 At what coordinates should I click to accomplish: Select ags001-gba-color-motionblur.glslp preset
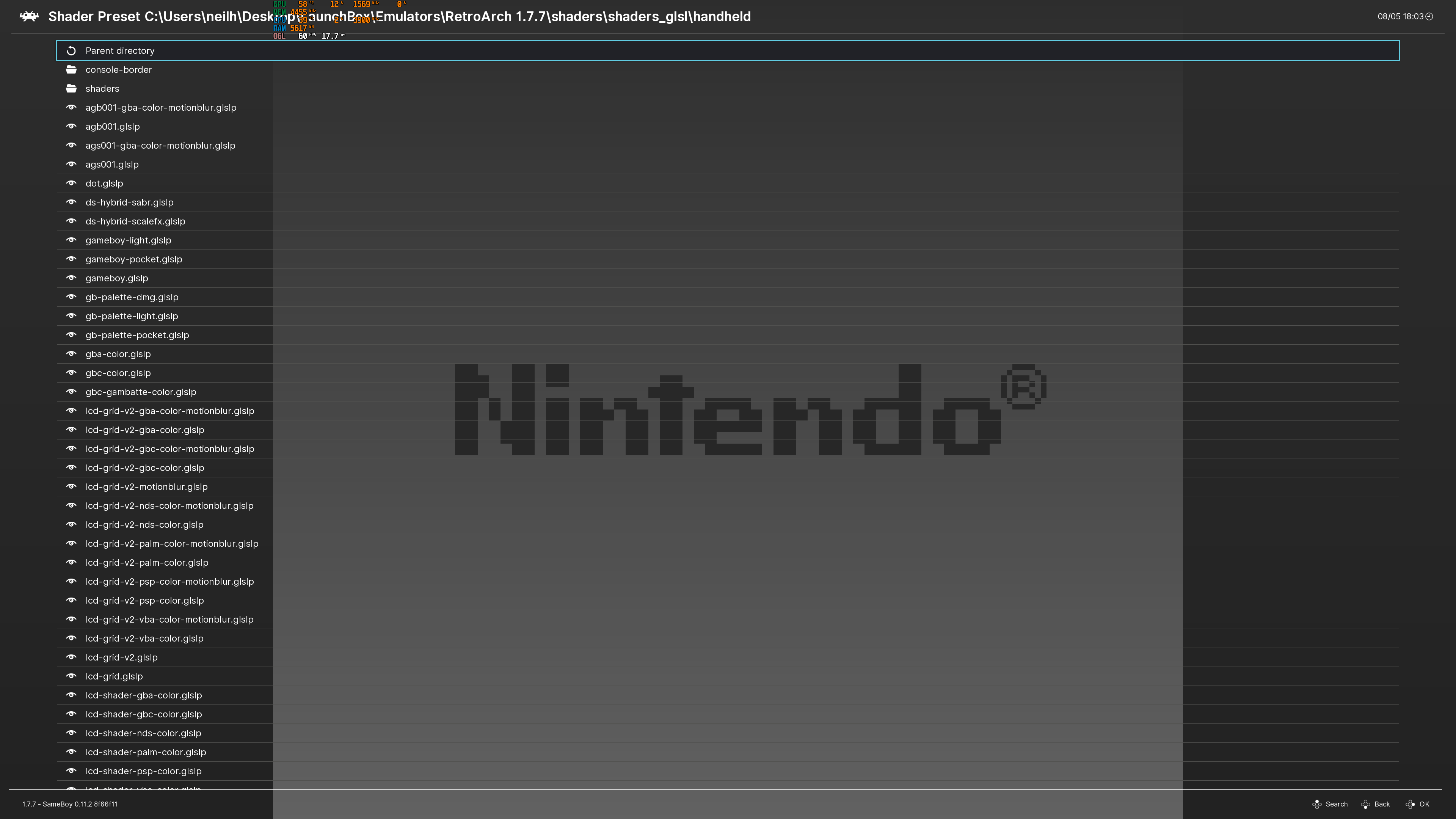click(728, 145)
